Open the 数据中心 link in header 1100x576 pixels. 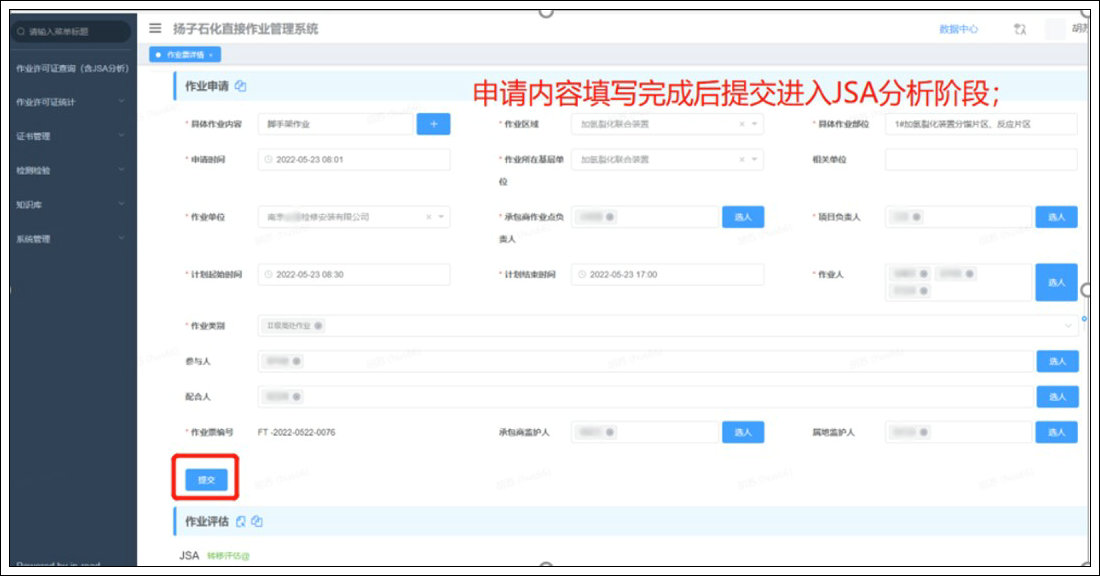pyautogui.click(x=958, y=30)
